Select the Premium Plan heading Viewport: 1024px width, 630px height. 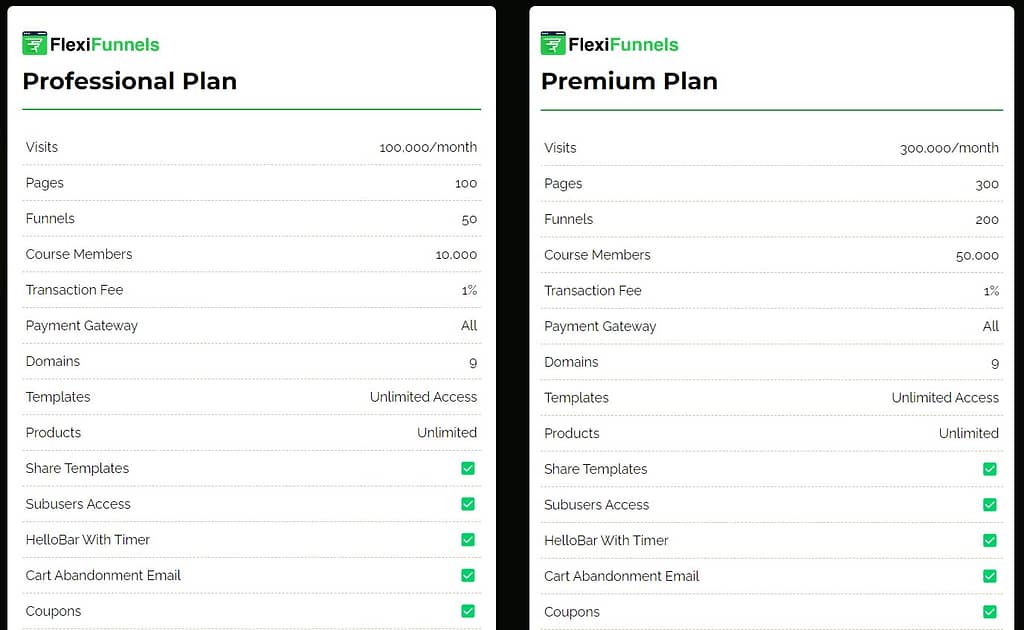629,81
